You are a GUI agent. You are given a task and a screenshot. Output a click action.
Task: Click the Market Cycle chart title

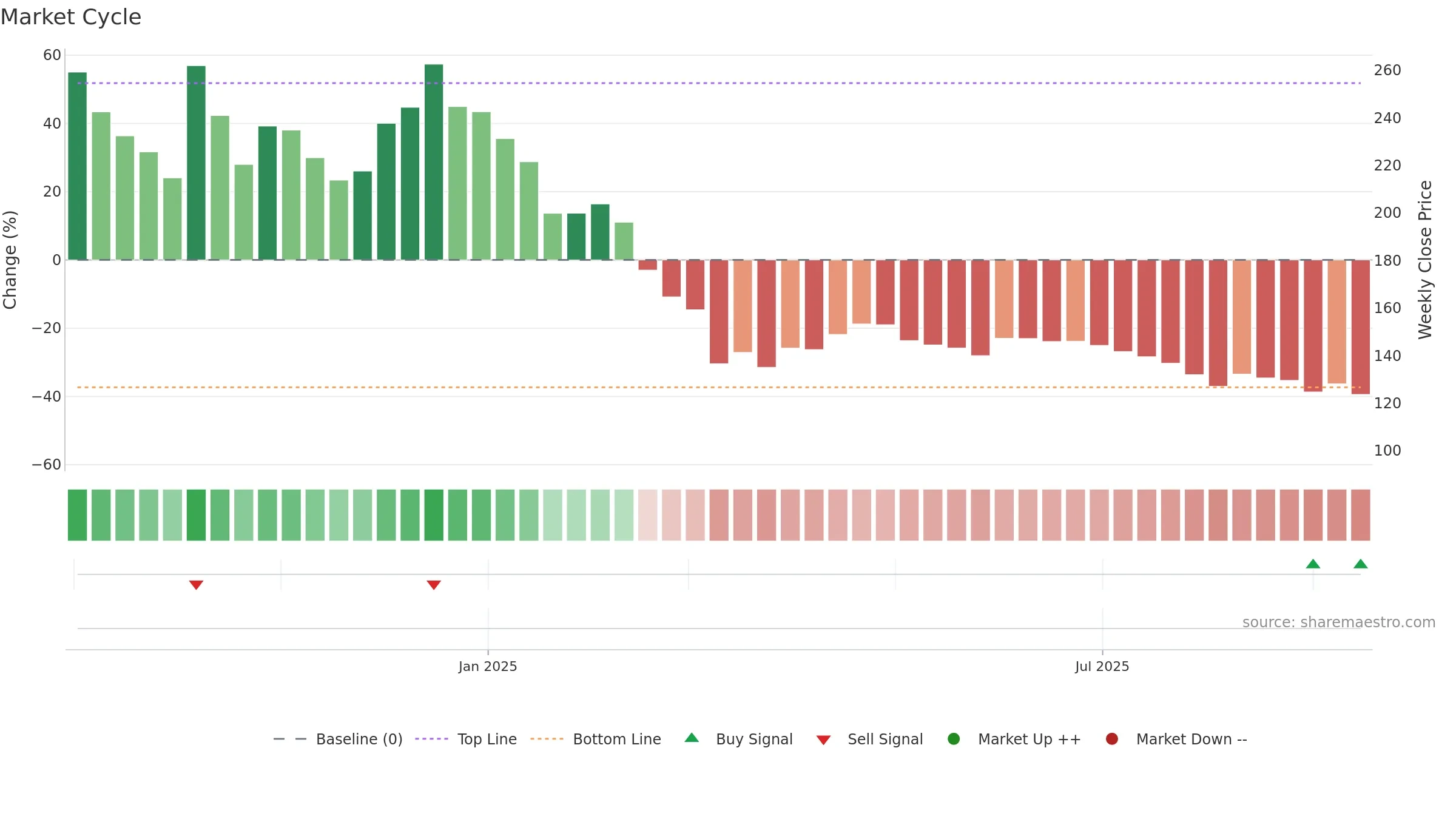tap(71, 17)
